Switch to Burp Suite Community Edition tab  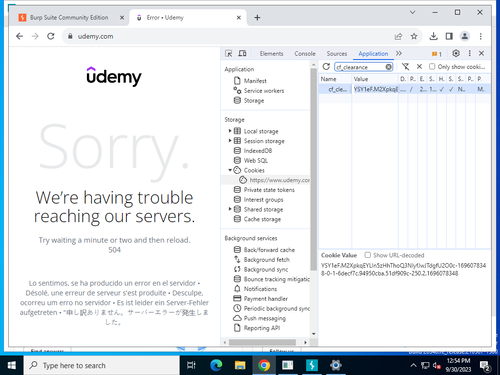[68, 18]
